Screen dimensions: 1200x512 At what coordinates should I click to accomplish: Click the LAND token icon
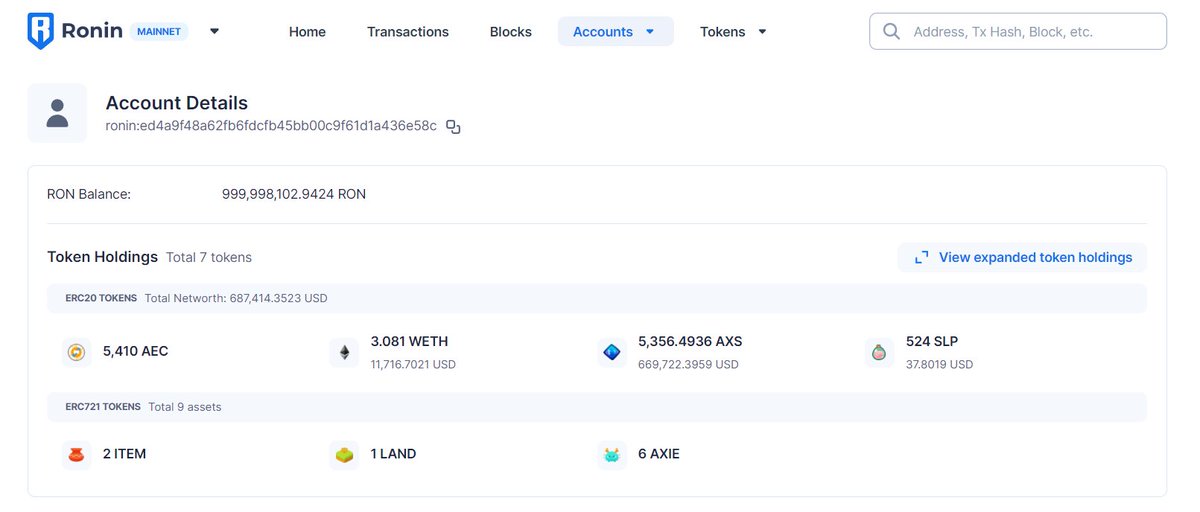[344, 454]
